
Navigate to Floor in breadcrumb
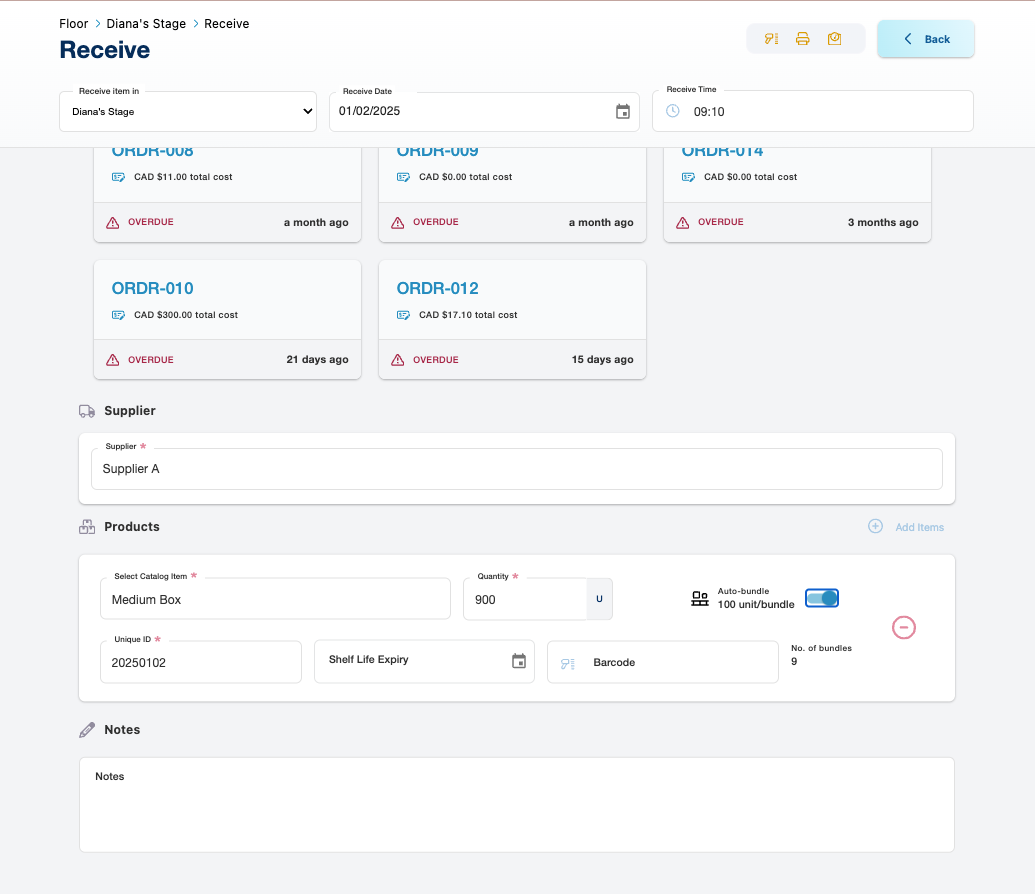[x=74, y=23]
